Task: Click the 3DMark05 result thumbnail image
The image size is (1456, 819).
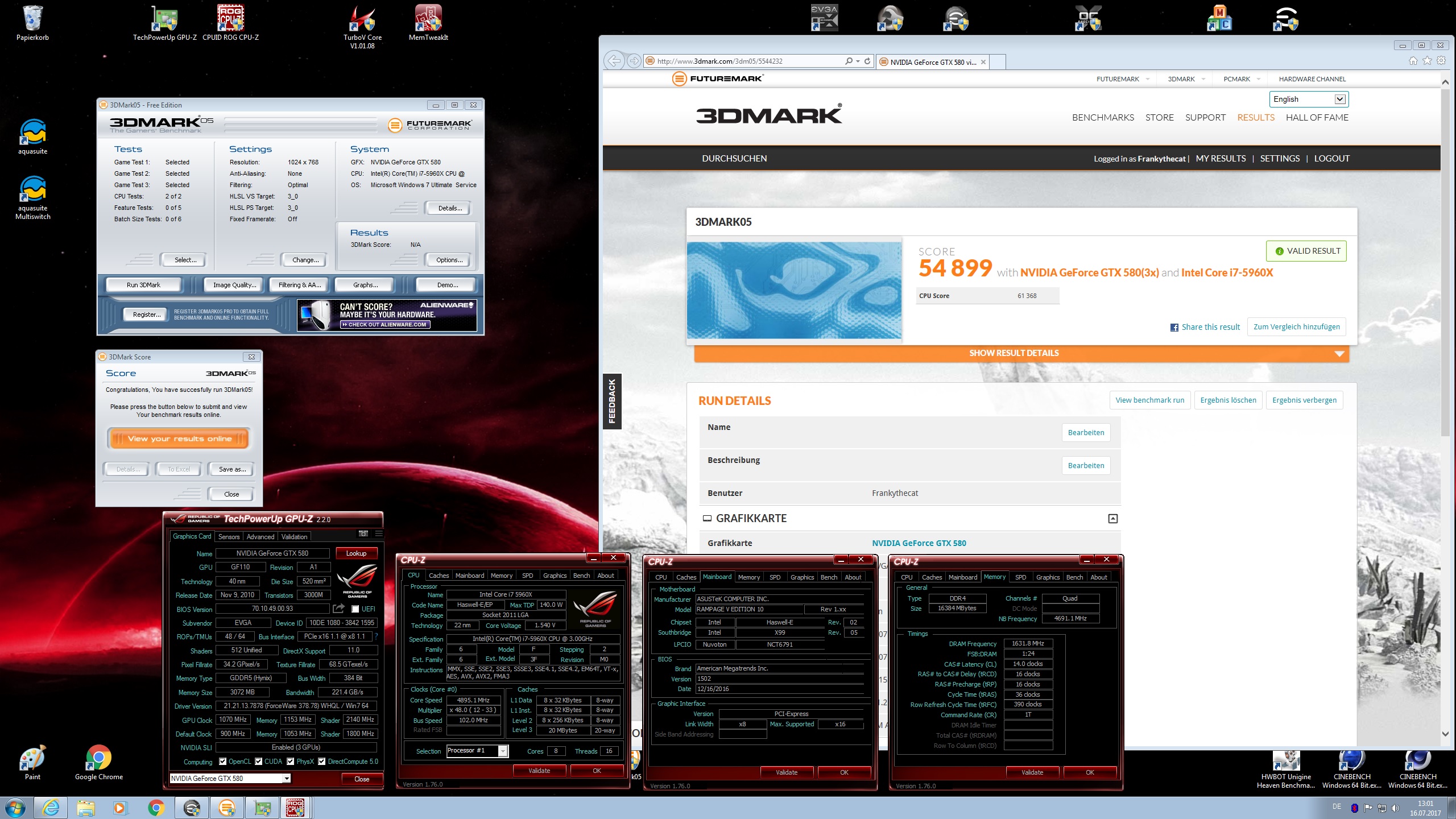Action: click(x=794, y=291)
